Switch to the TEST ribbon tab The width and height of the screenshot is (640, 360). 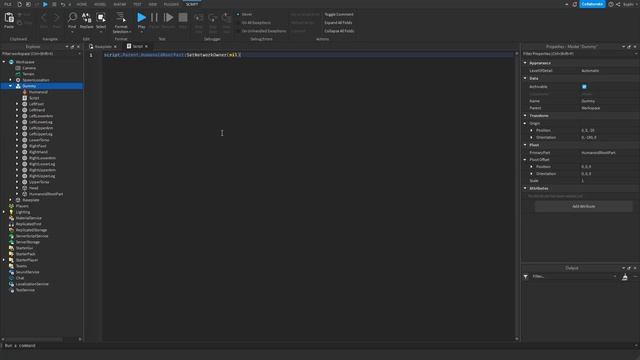(137, 4)
